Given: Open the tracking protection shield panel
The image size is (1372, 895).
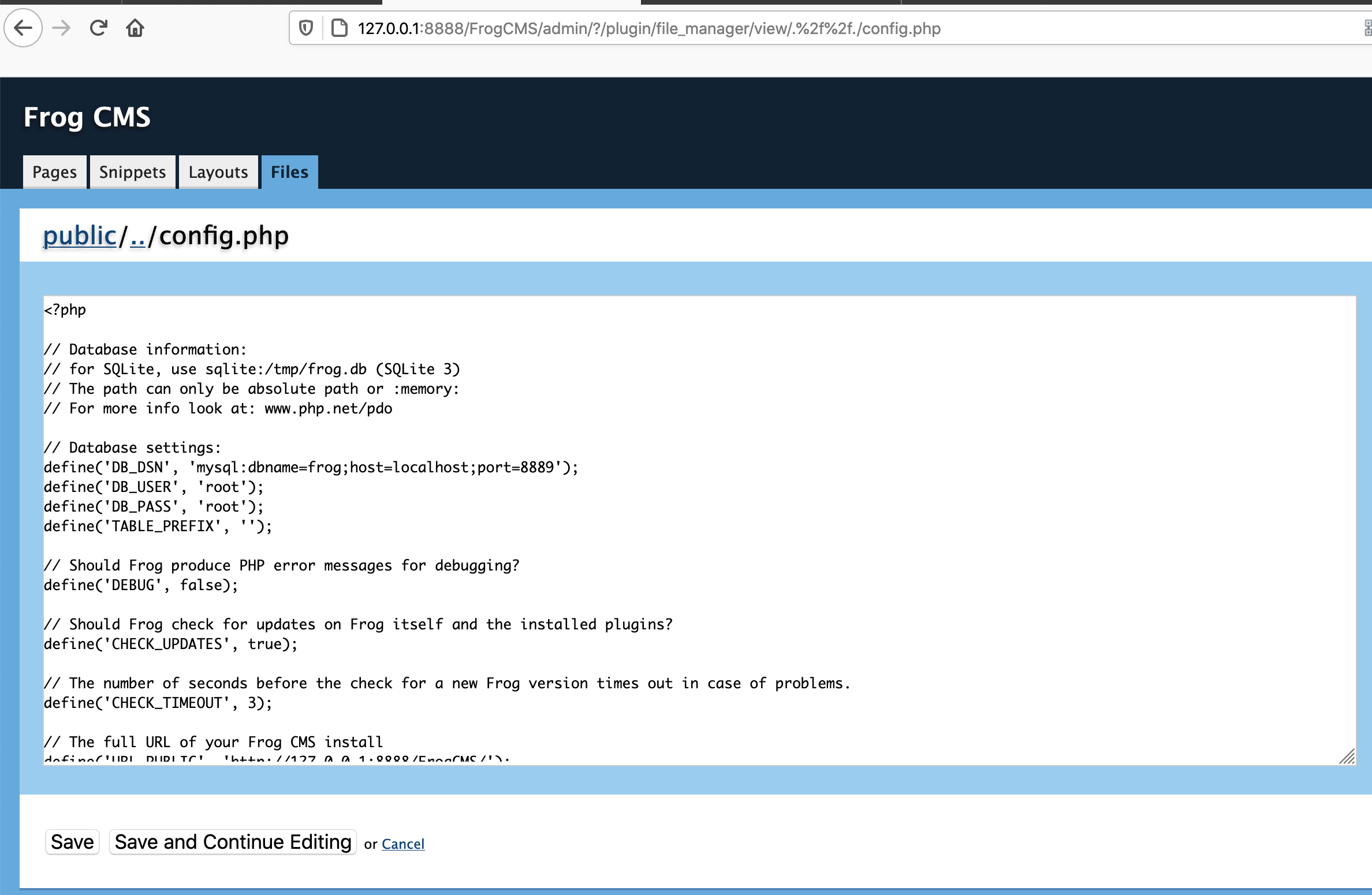Looking at the screenshot, I should (x=305, y=28).
